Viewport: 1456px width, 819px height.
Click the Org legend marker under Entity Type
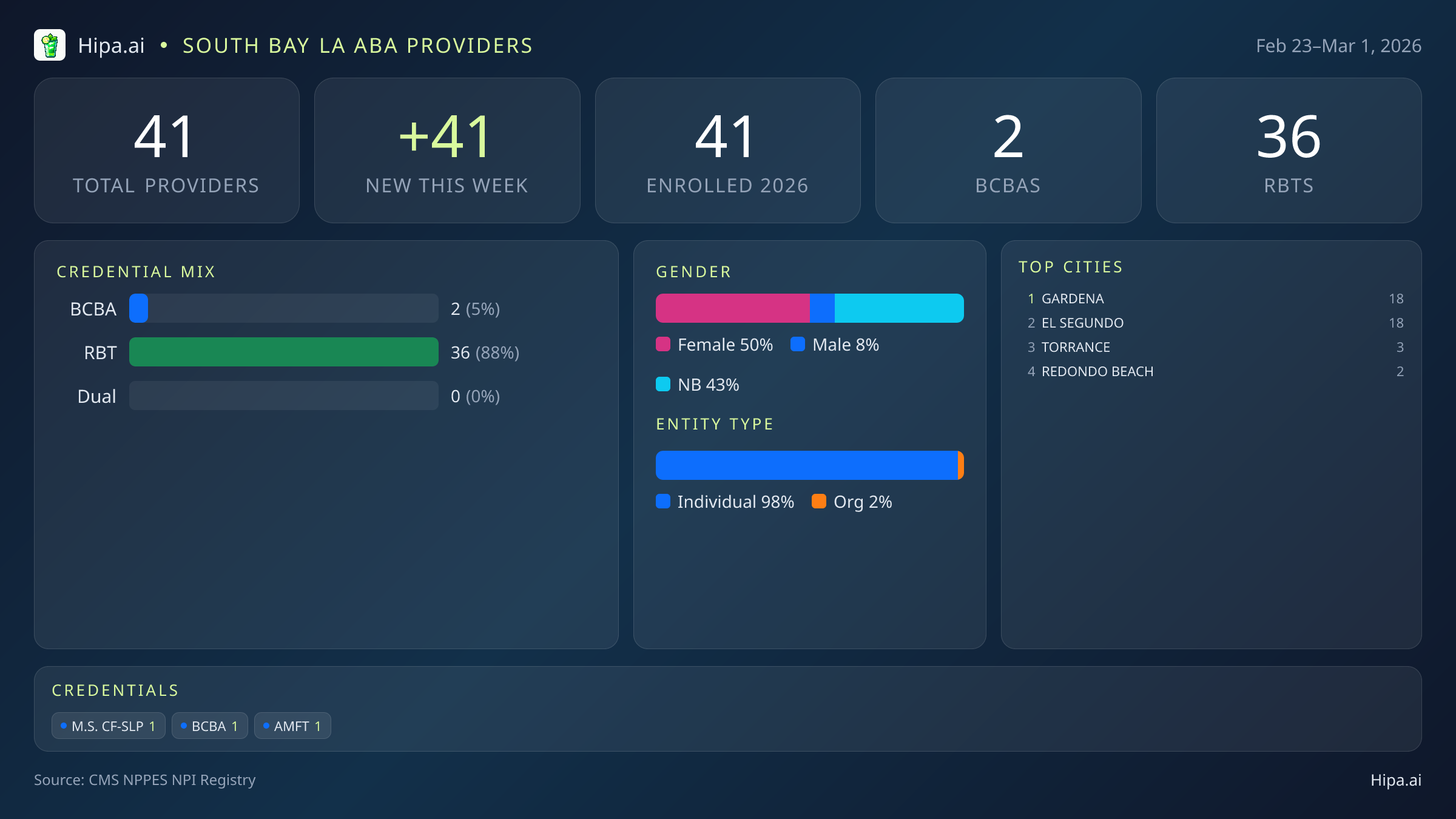pyautogui.click(x=820, y=502)
